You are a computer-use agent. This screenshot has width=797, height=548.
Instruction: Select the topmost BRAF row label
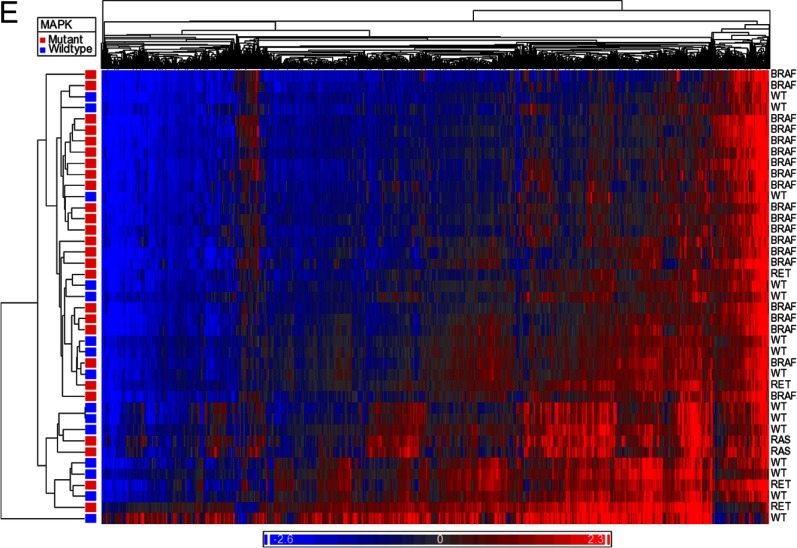coord(783,74)
